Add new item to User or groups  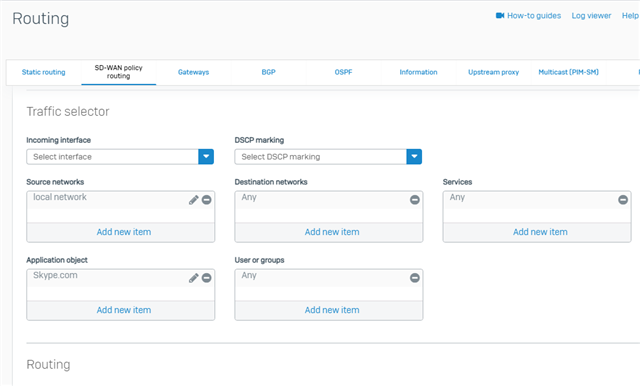click(332, 310)
